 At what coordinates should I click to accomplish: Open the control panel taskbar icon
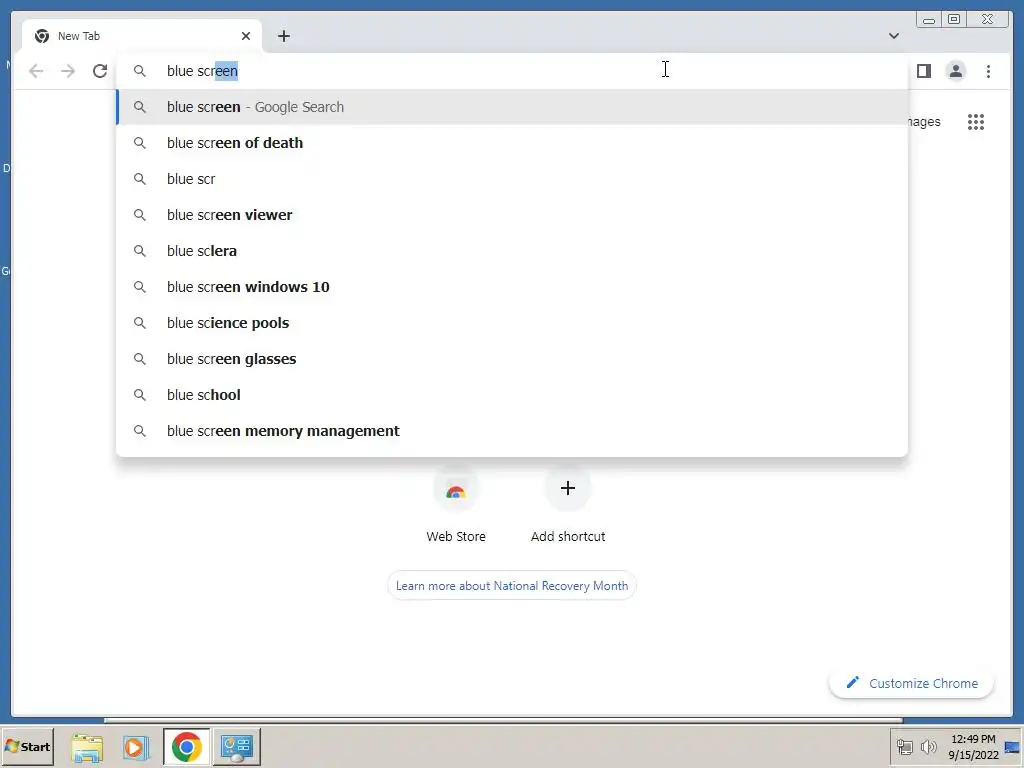point(236,747)
